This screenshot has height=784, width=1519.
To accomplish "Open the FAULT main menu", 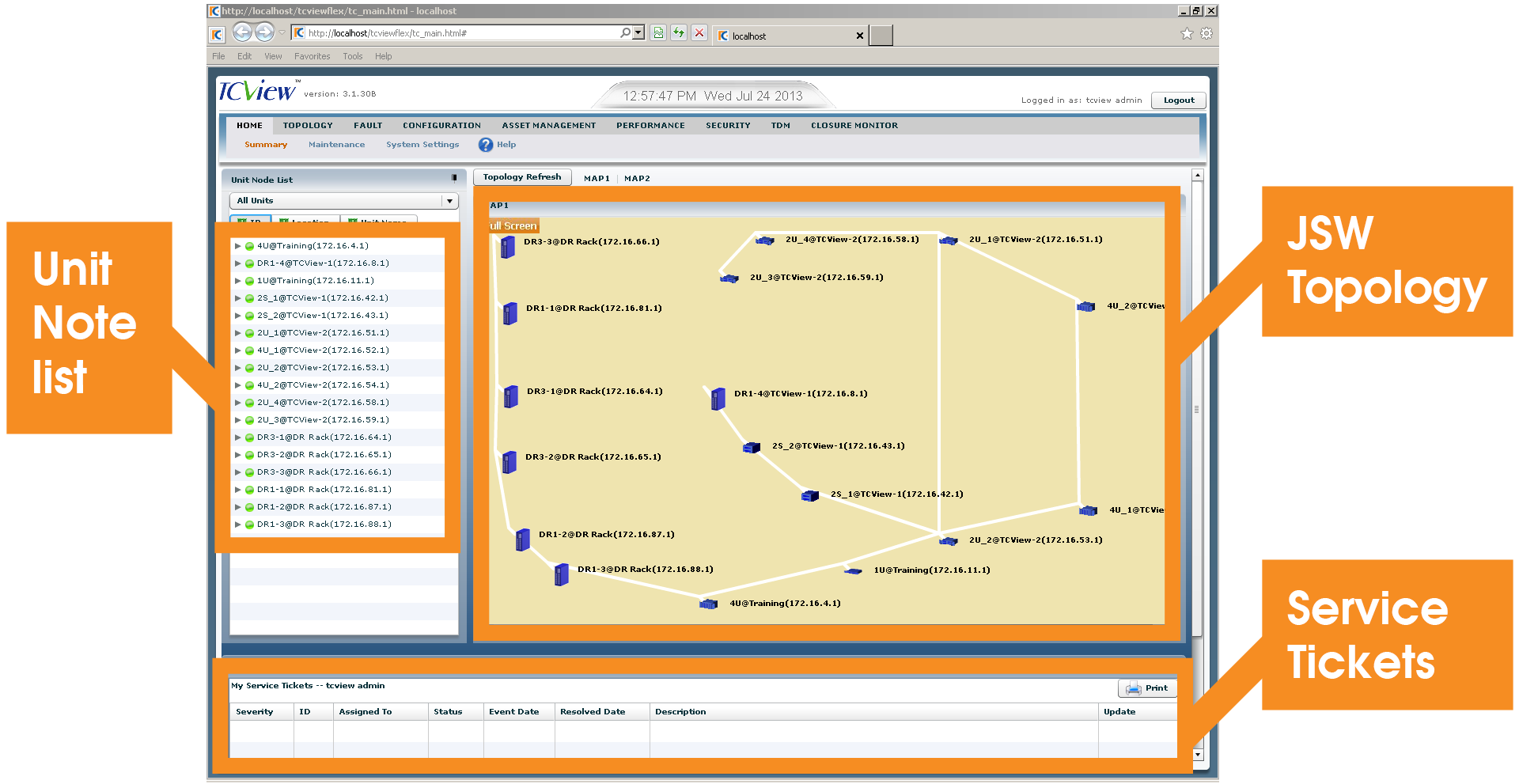I will 368,126.
